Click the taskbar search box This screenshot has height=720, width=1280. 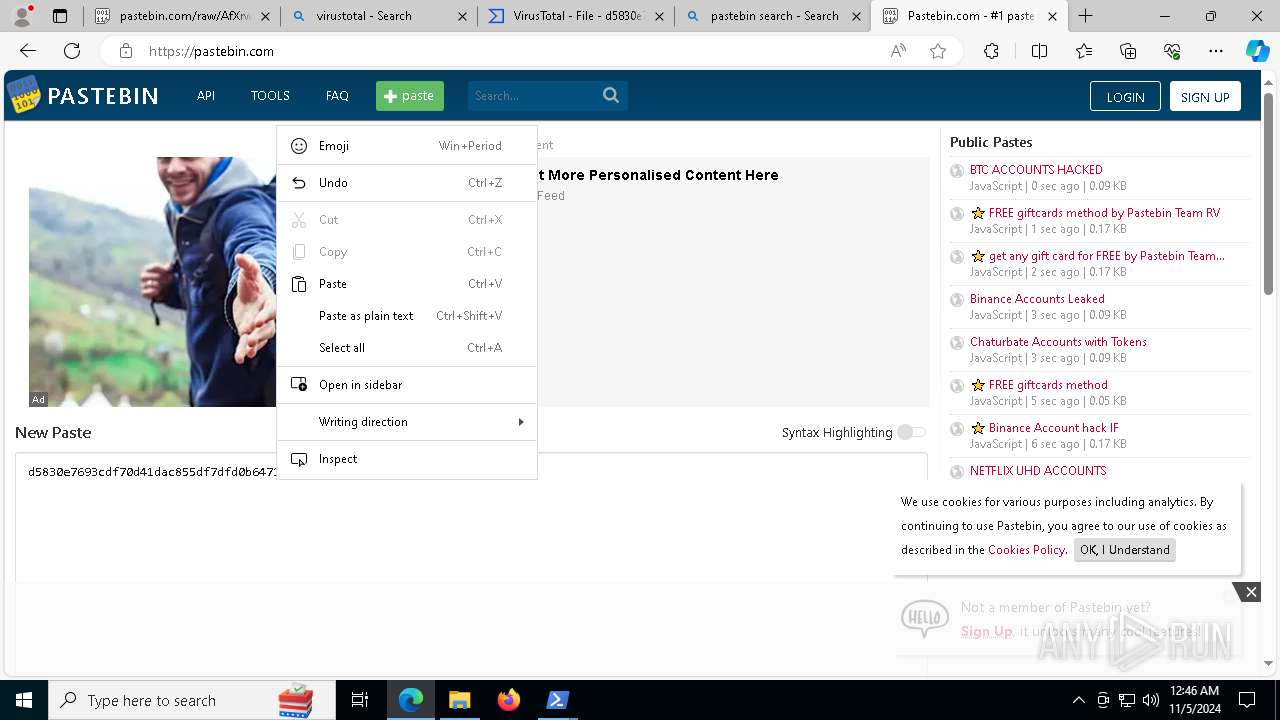point(192,700)
